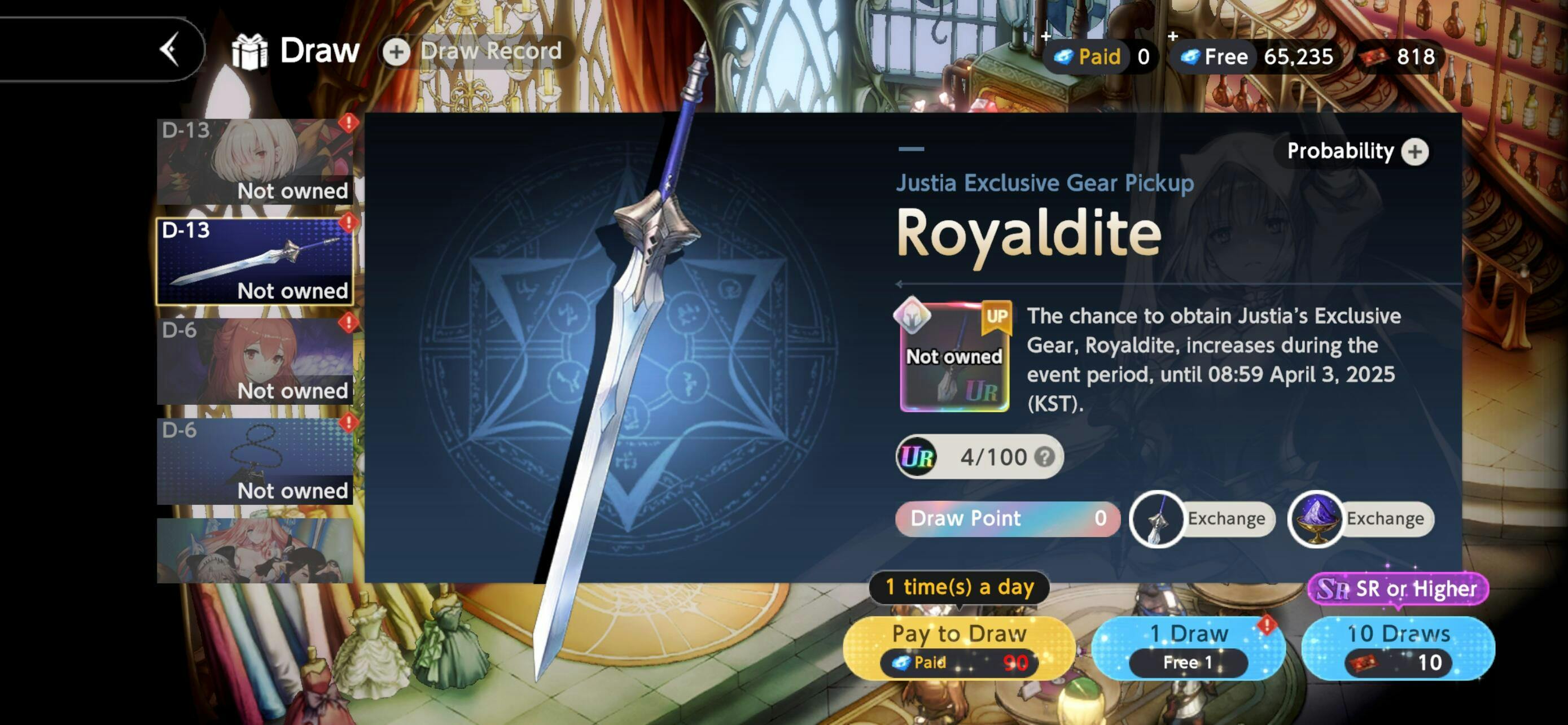The height and width of the screenshot is (725, 1568).
Task: Select the necklace gear D-6 banner
Action: pyautogui.click(x=255, y=461)
